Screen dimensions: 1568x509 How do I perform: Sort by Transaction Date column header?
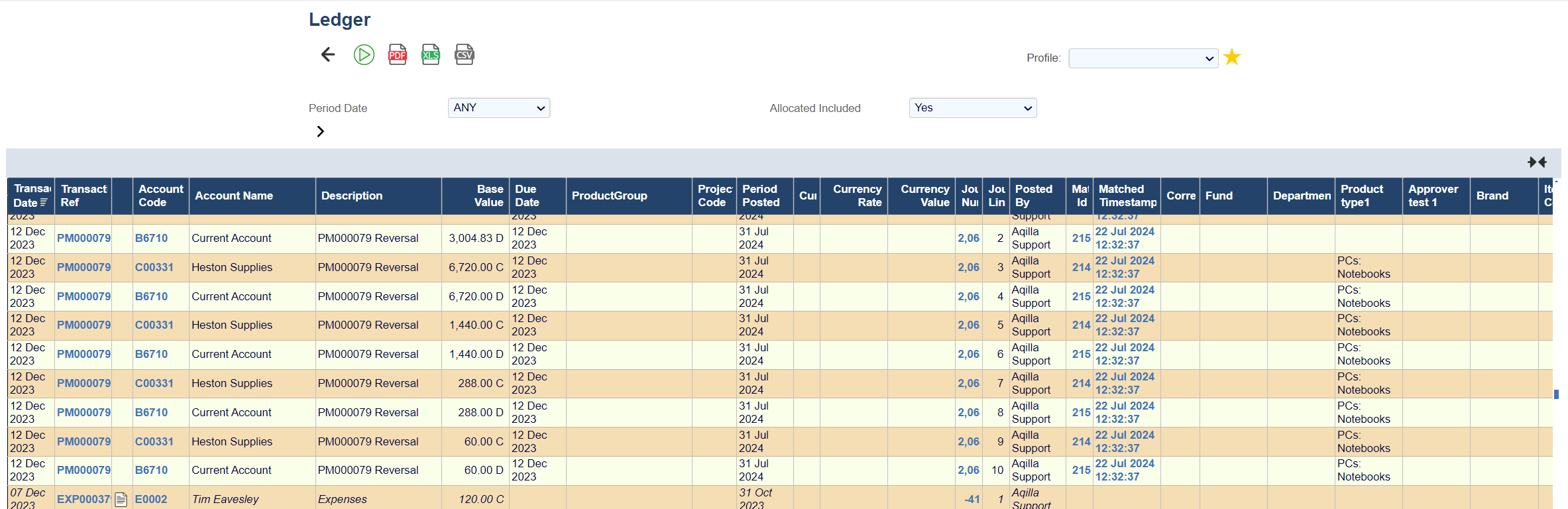pyautogui.click(x=31, y=196)
